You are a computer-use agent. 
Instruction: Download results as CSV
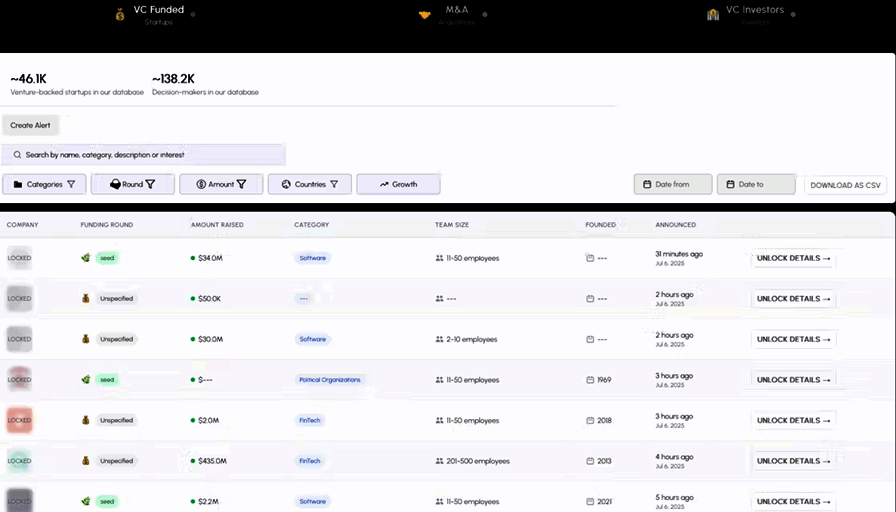(845, 185)
